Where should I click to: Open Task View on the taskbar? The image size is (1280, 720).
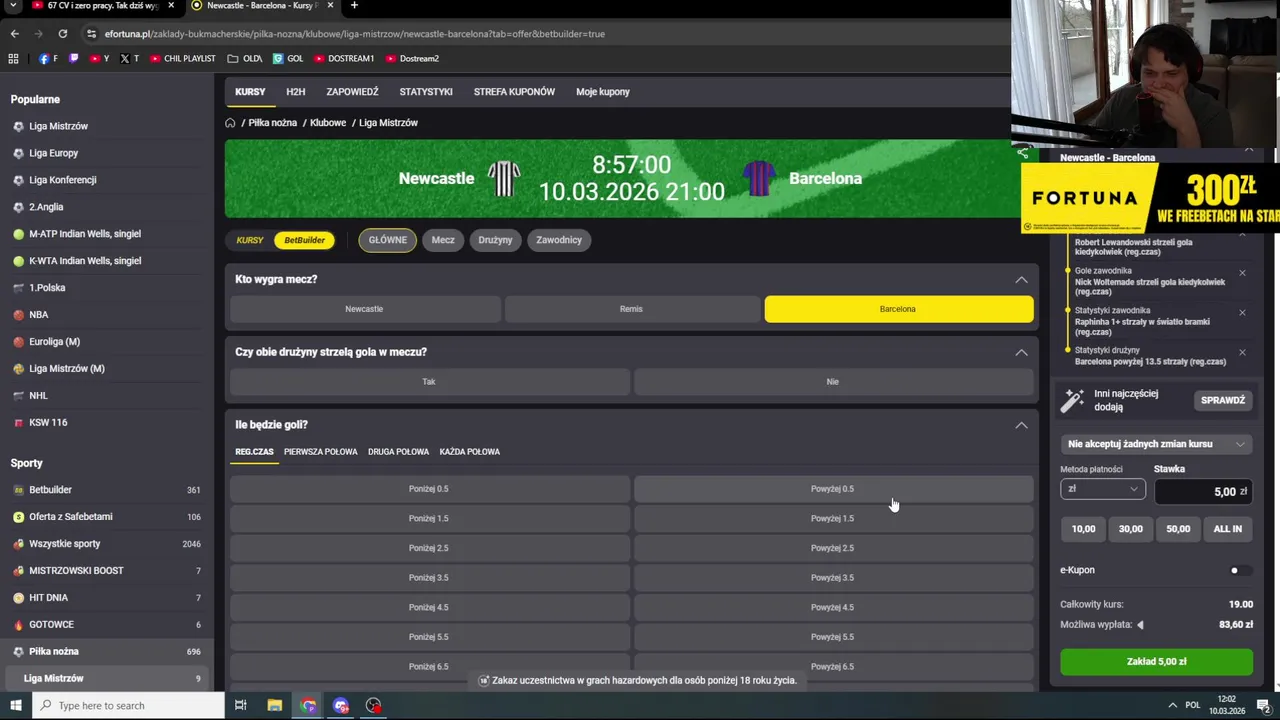pos(240,705)
